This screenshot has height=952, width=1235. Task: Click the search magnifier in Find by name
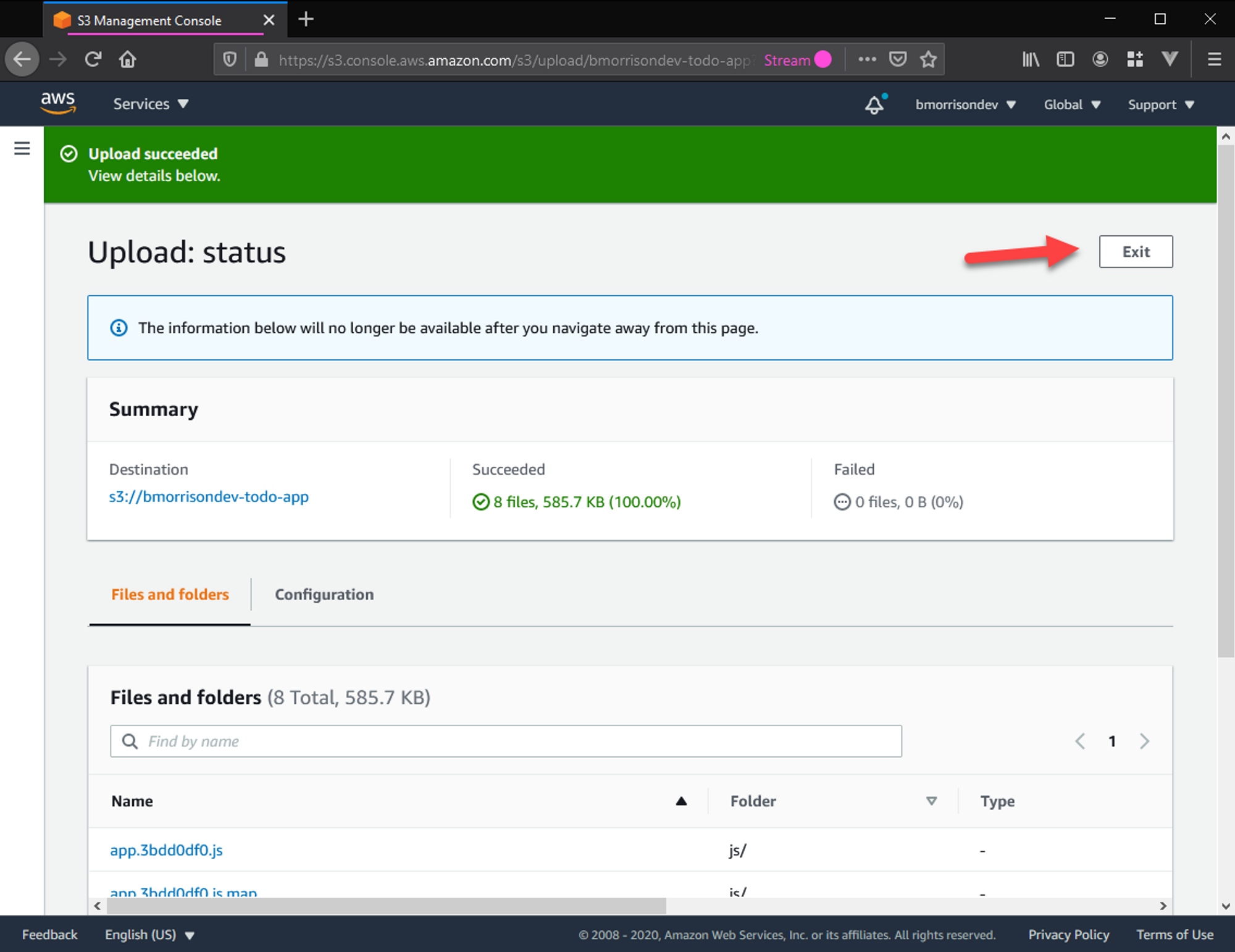click(130, 741)
